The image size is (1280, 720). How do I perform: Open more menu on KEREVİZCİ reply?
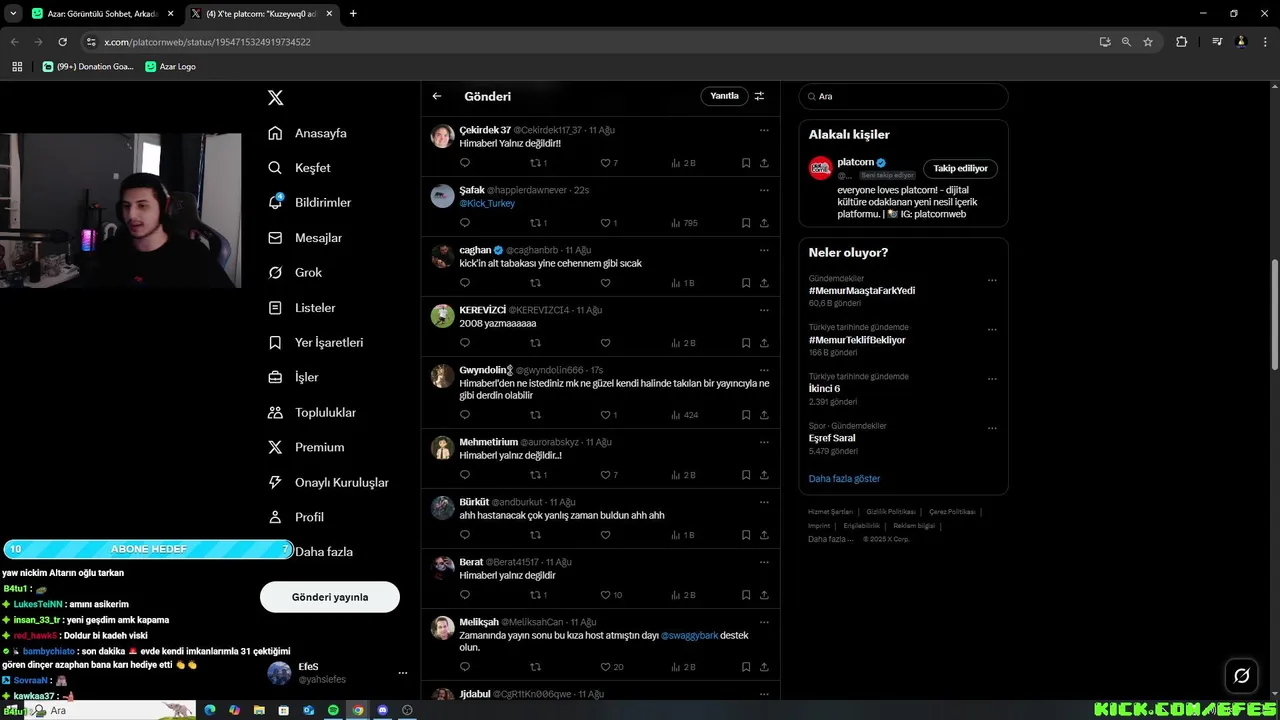click(x=764, y=310)
